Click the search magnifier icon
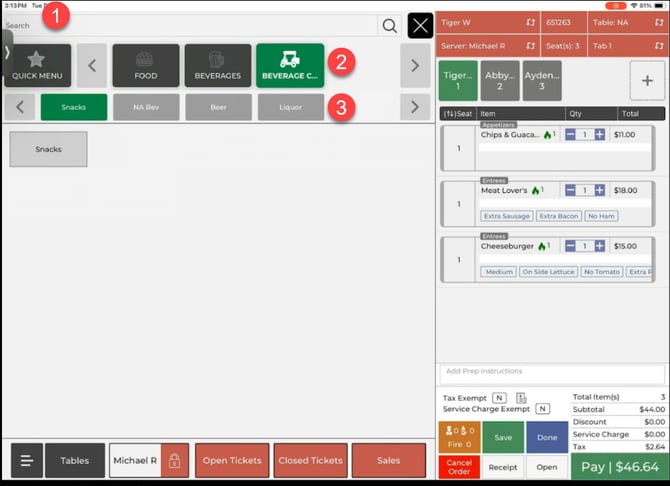The image size is (670, 486). click(389, 26)
